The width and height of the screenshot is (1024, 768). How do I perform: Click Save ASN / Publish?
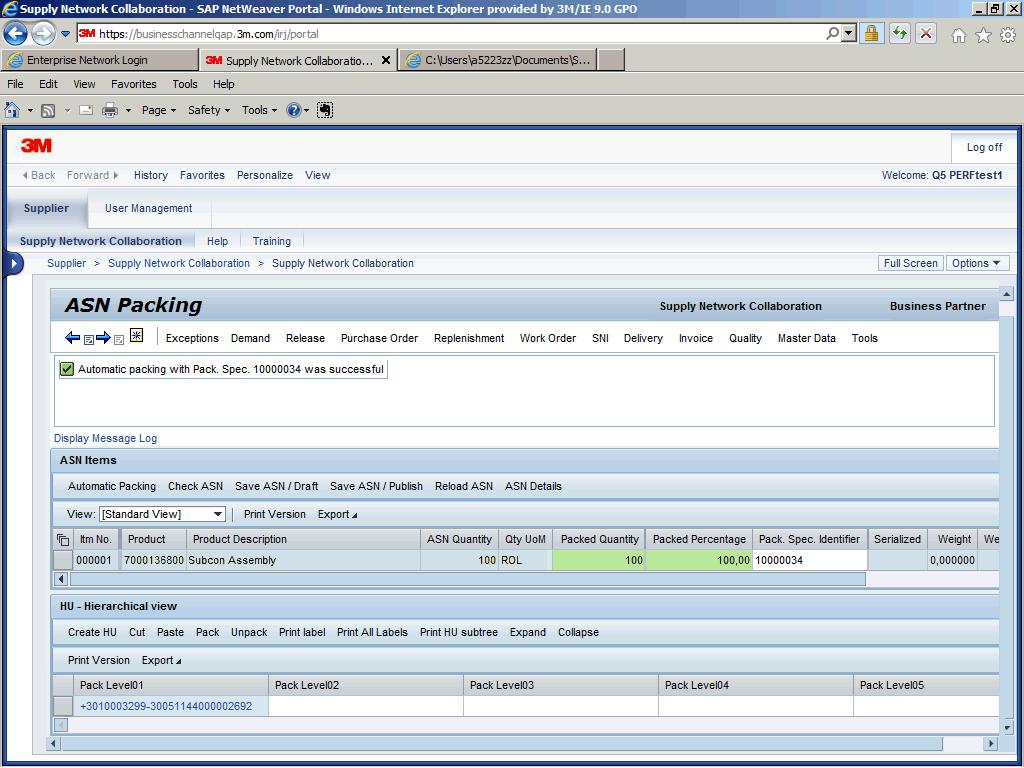[376, 486]
